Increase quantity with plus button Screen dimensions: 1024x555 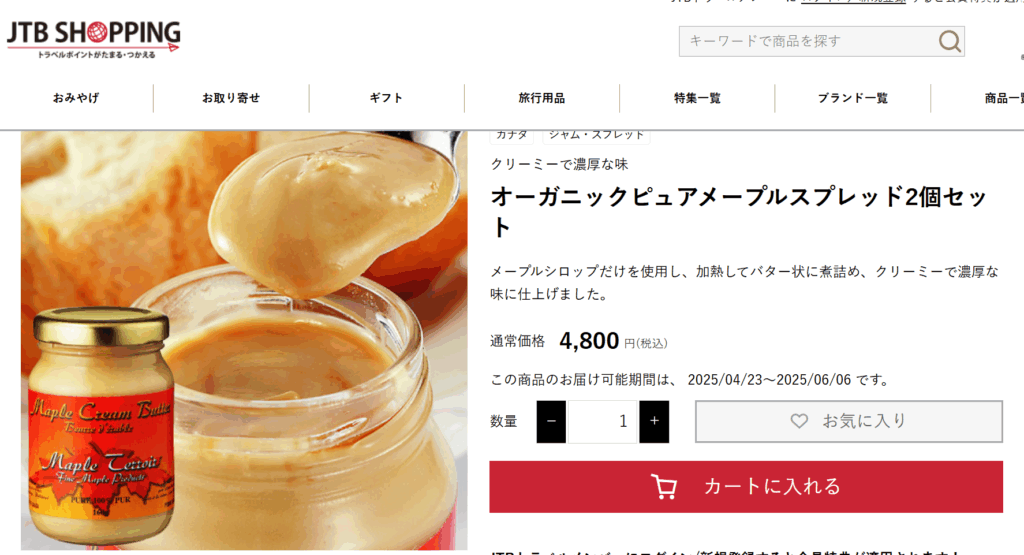(654, 422)
